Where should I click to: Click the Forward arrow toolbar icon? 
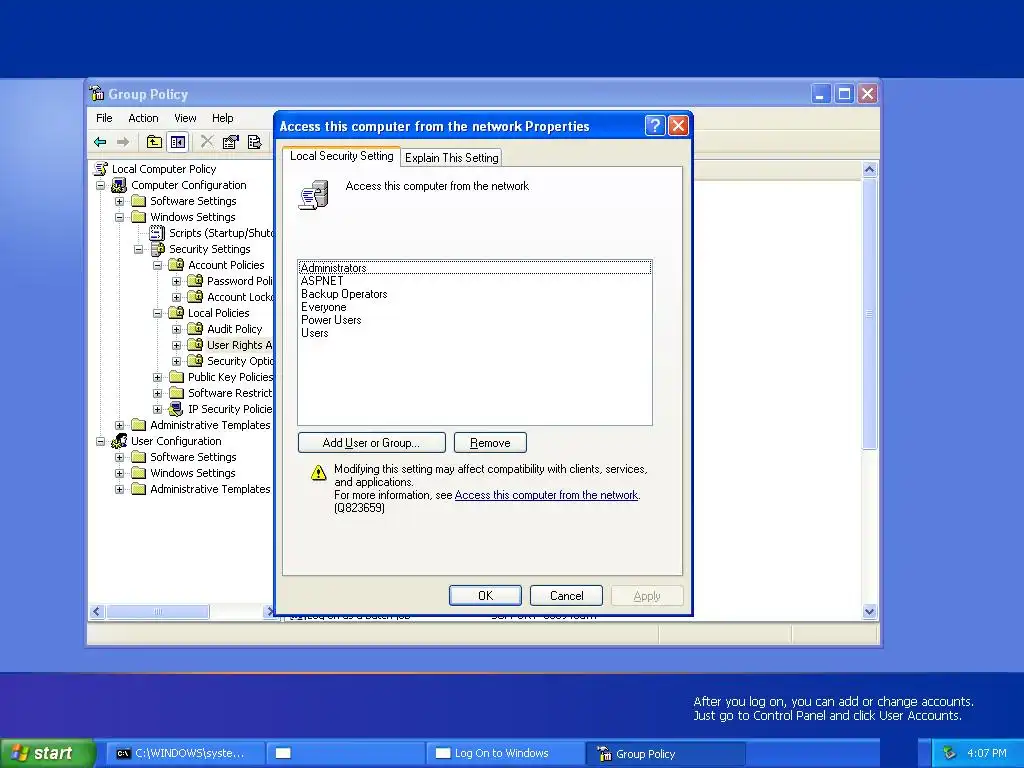tap(123, 142)
